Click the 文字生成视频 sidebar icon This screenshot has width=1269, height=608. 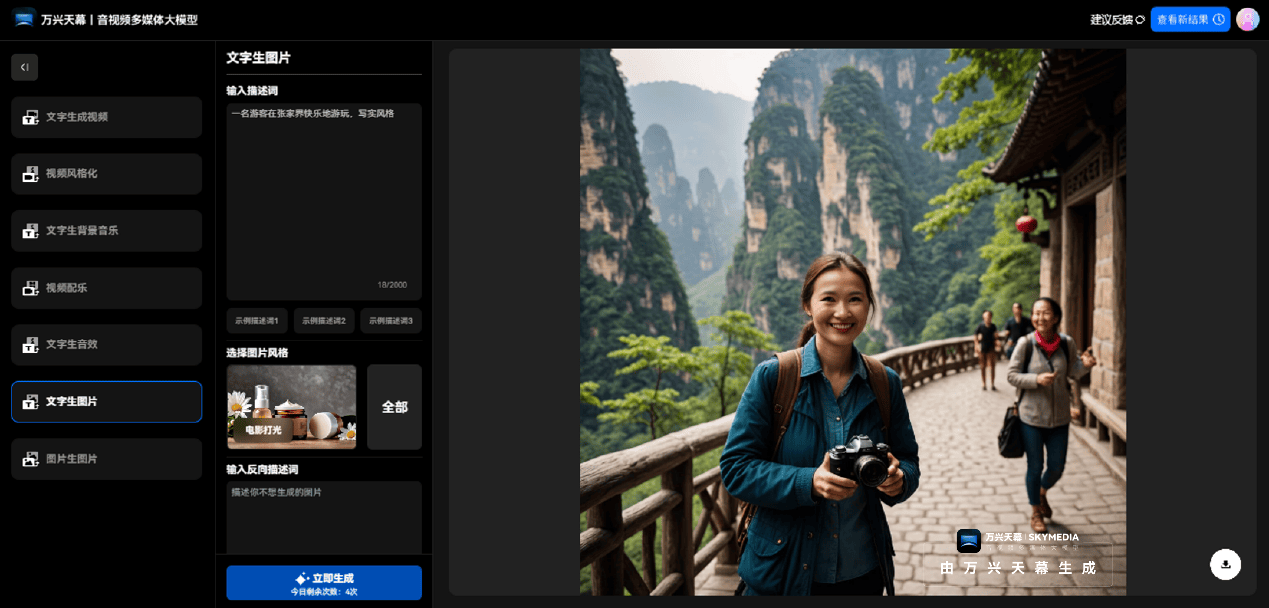(x=30, y=117)
